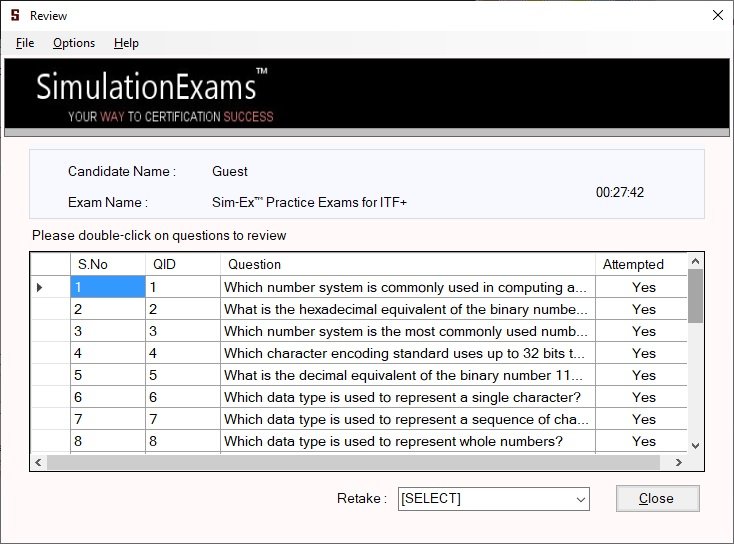Viewport: 734px width, 544px height.
Task: Click S.No cell 3
Action: pyautogui.click(x=108, y=331)
